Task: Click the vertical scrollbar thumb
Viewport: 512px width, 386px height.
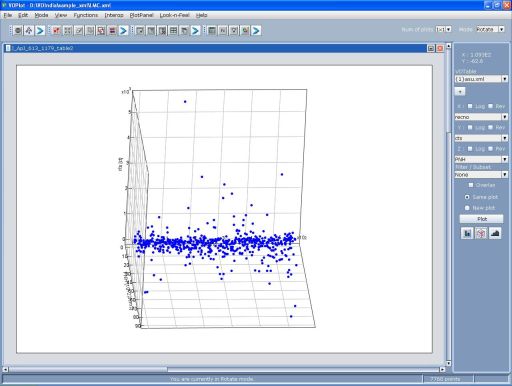Action: [x=449, y=90]
